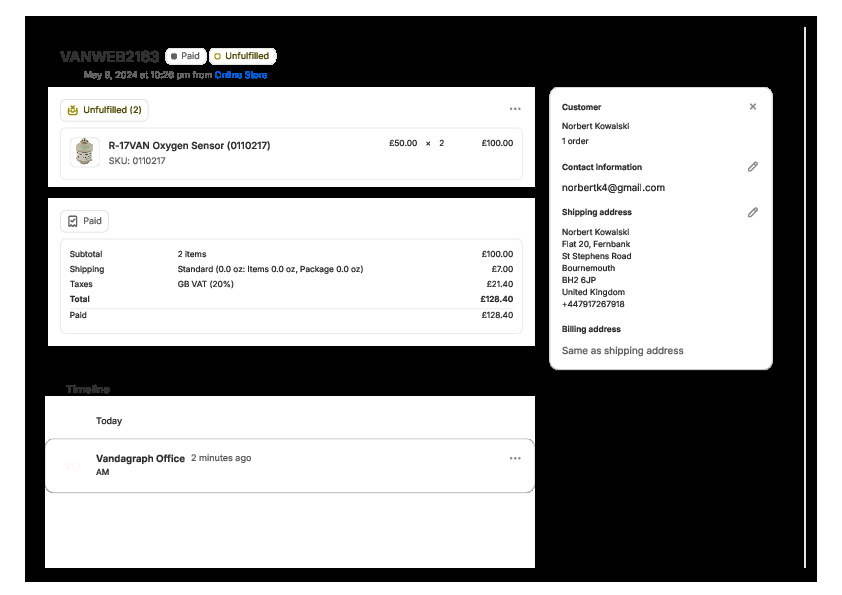Click the Unfulfilled badge next to the order number
This screenshot has width=842, height=595.
[x=242, y=57]
